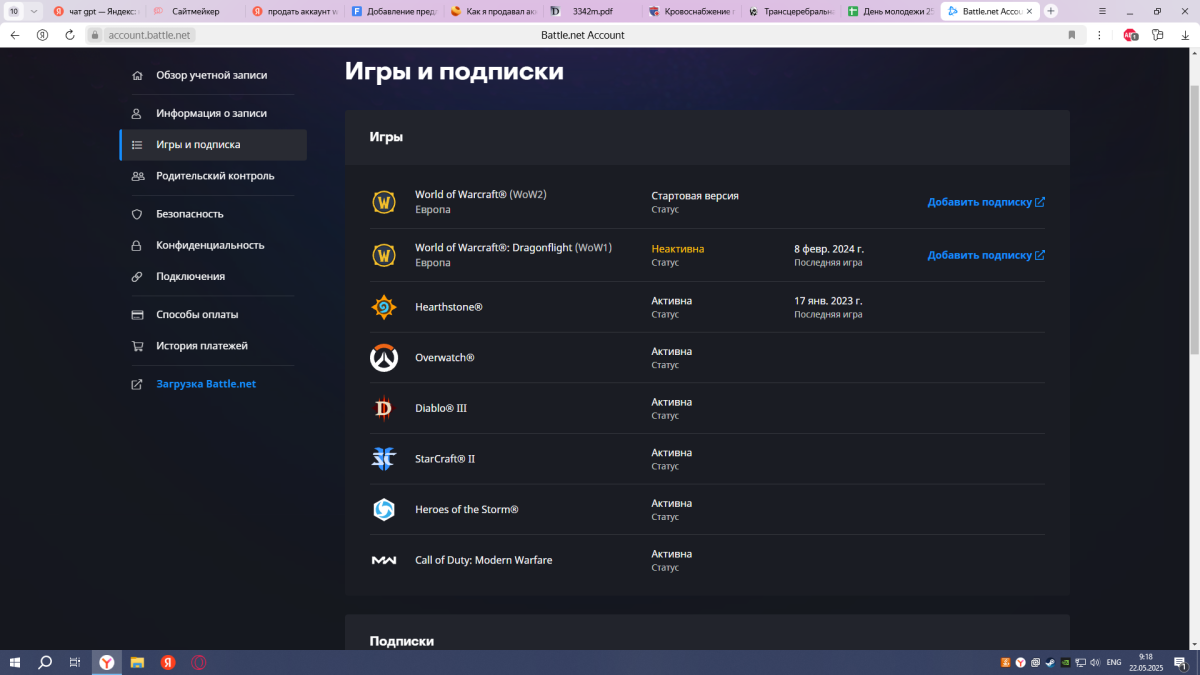Click the browser back arrow

15,35
